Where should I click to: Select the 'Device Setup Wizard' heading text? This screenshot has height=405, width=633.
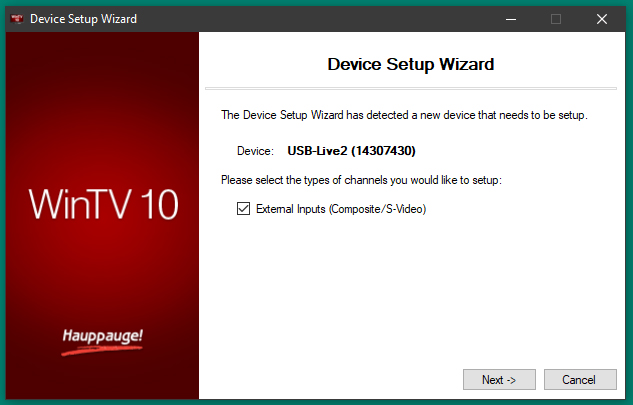(x=411, y=64)
